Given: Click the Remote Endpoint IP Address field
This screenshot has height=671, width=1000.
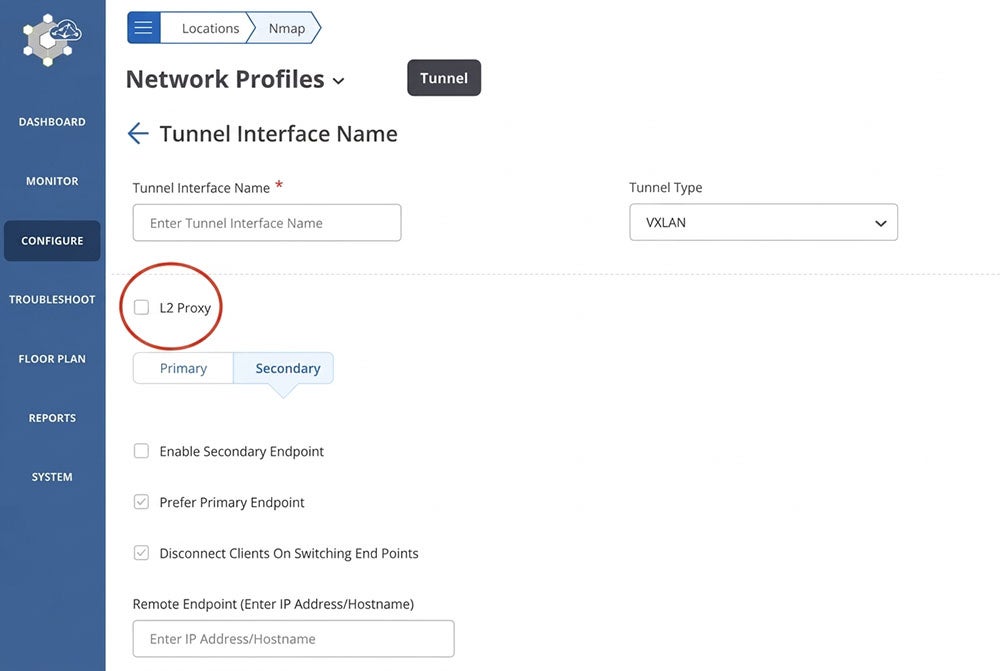Looking at the screenshot, I should point(293,638).
